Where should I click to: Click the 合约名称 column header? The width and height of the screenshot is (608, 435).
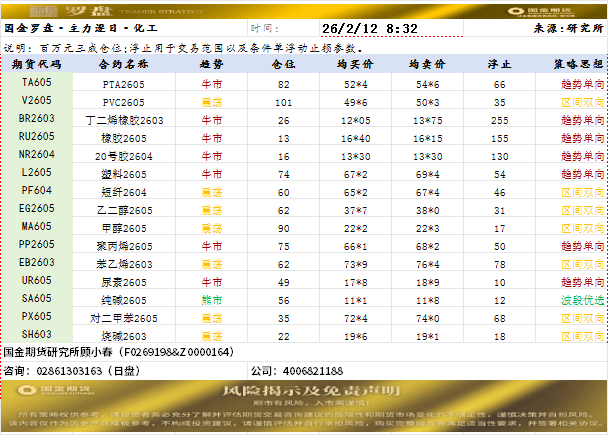124,64
